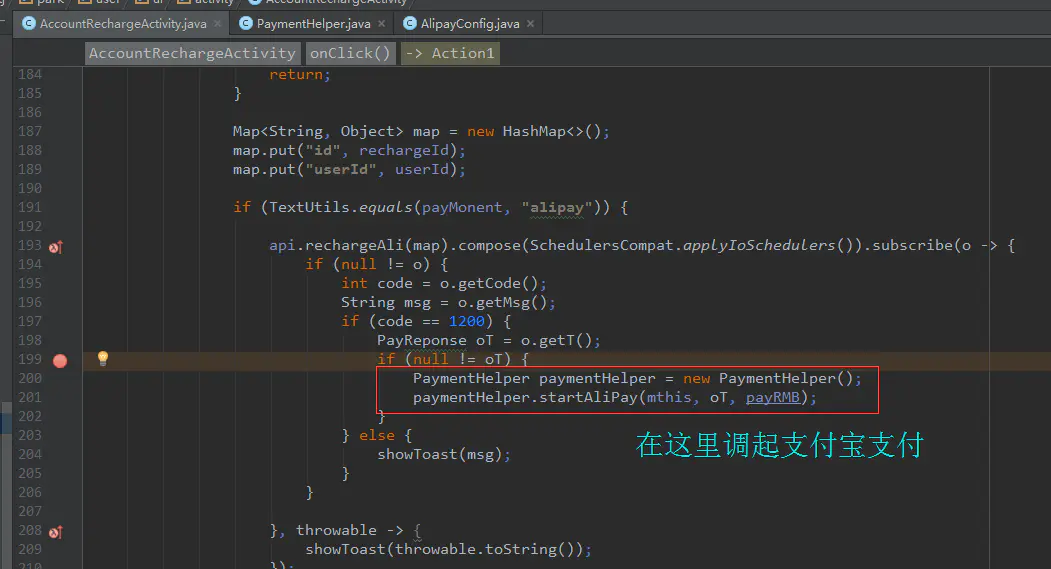Viewport: 1051px width, 569px height.
Task: Click the else keyword on line 203
Action: 377,436
